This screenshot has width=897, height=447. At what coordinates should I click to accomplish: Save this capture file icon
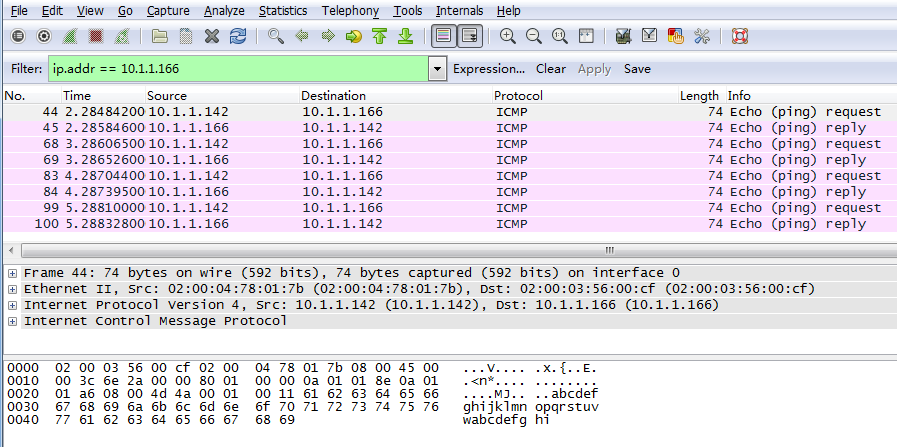[185, 37]
